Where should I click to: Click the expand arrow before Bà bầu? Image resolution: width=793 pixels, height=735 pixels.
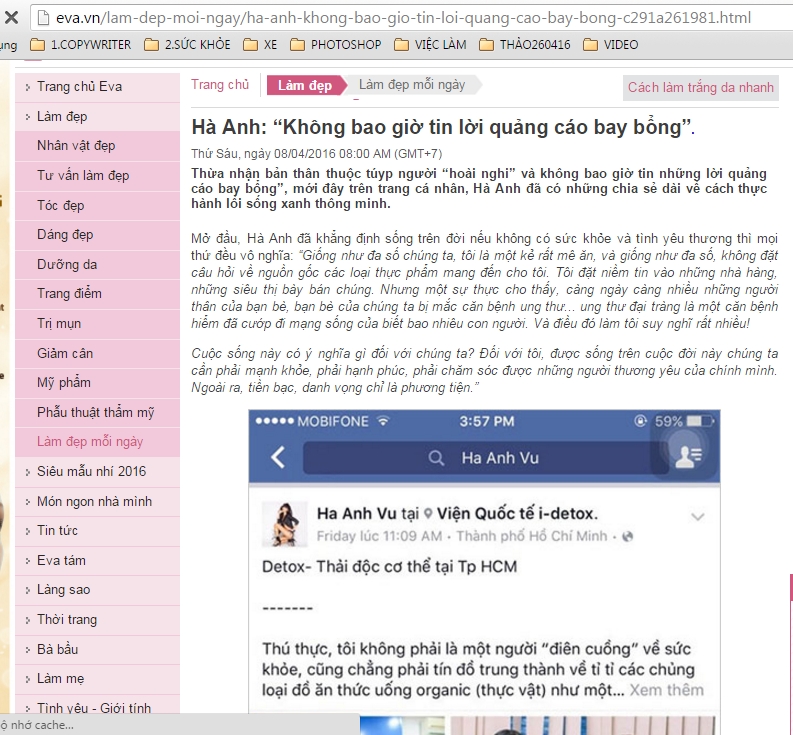[28, 650]
